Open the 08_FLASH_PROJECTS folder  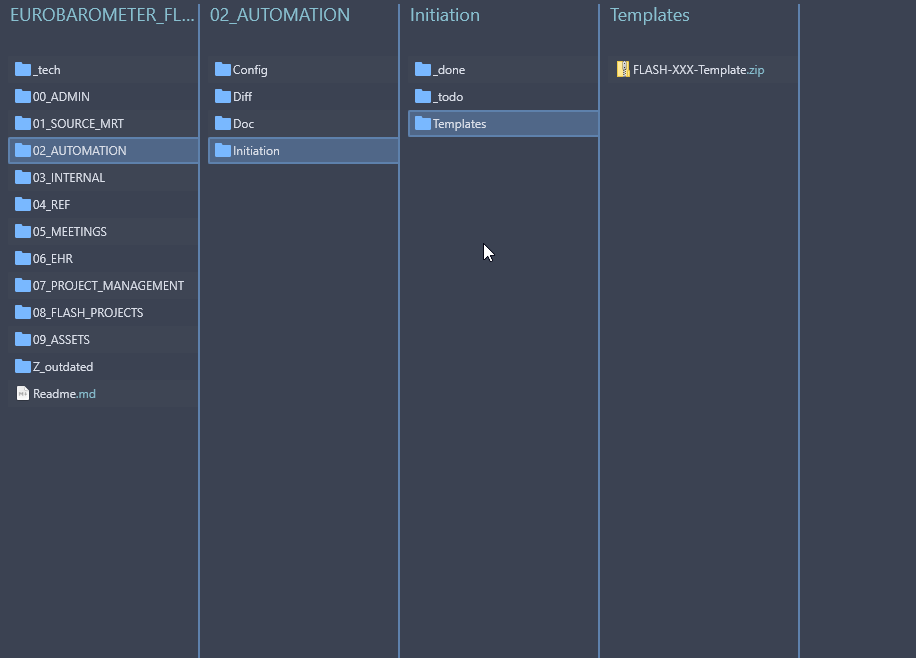pos(103,313)
